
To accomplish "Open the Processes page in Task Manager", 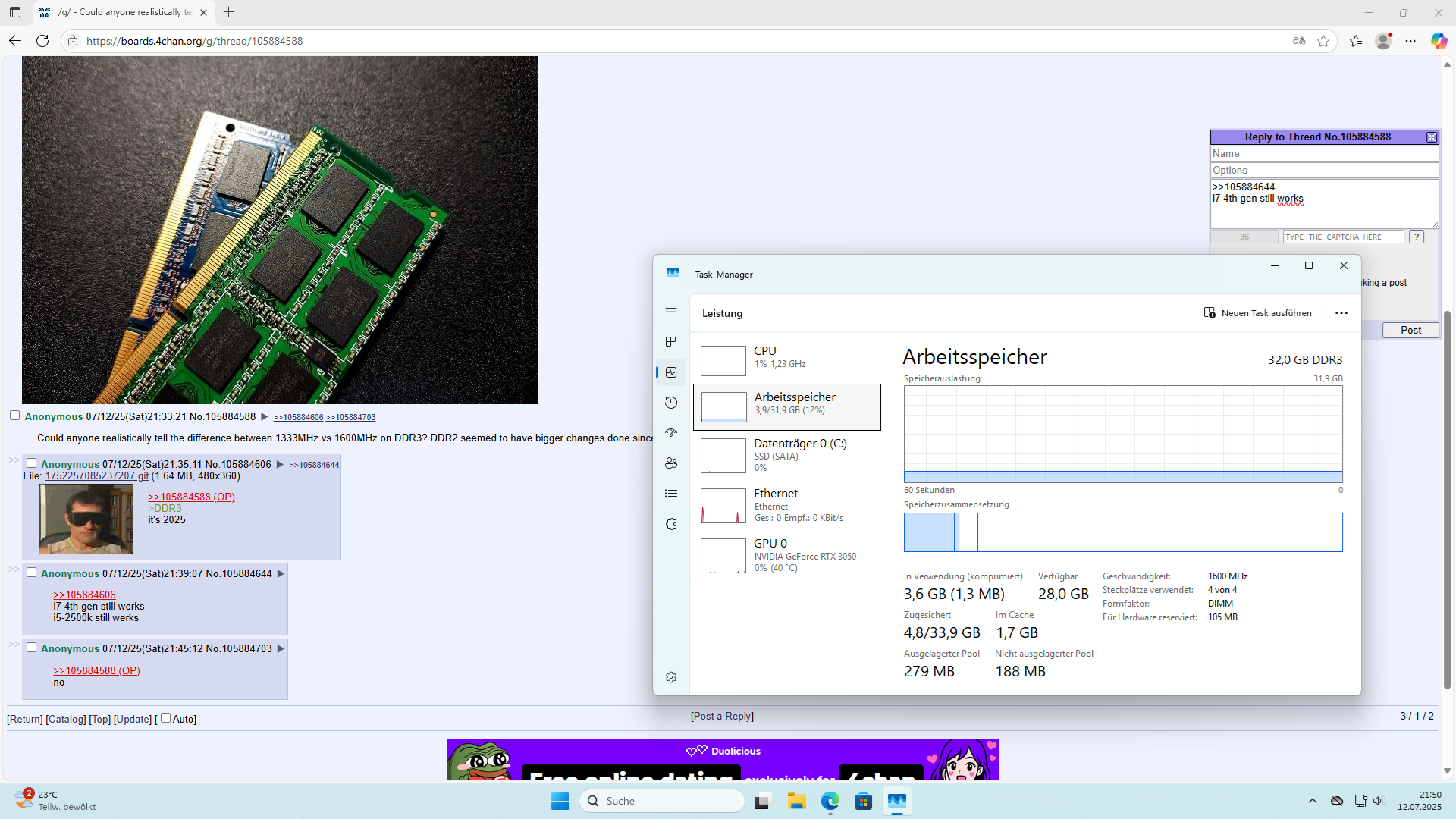I will click(x=671, y=342).
